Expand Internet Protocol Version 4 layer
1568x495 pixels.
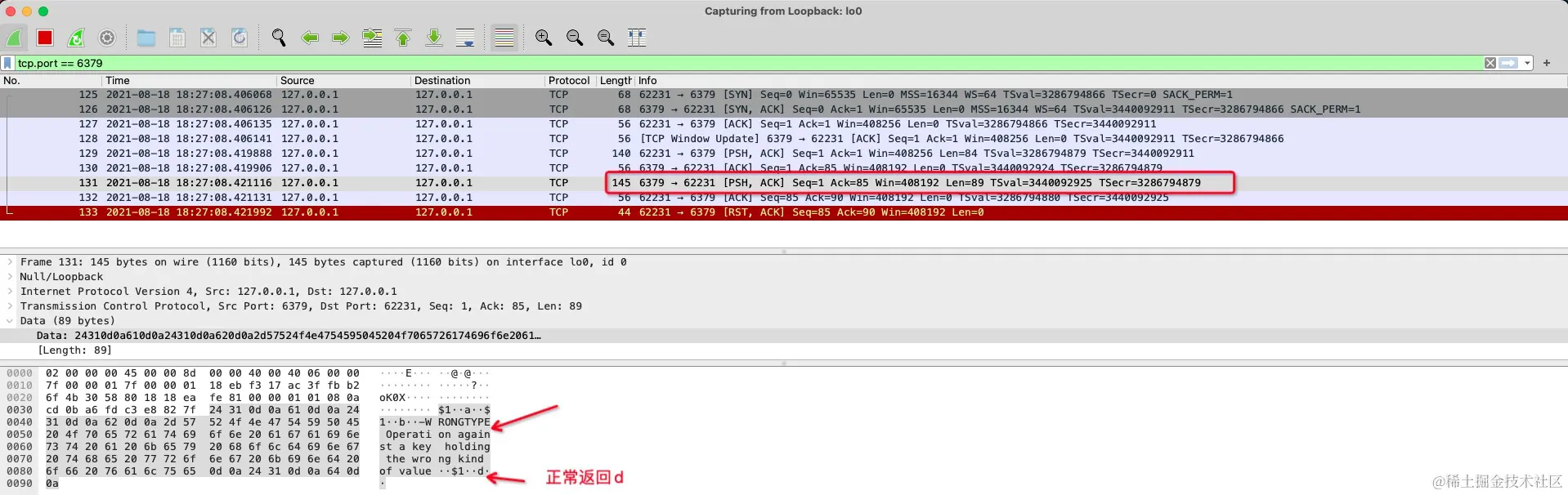tap(9, 292)
